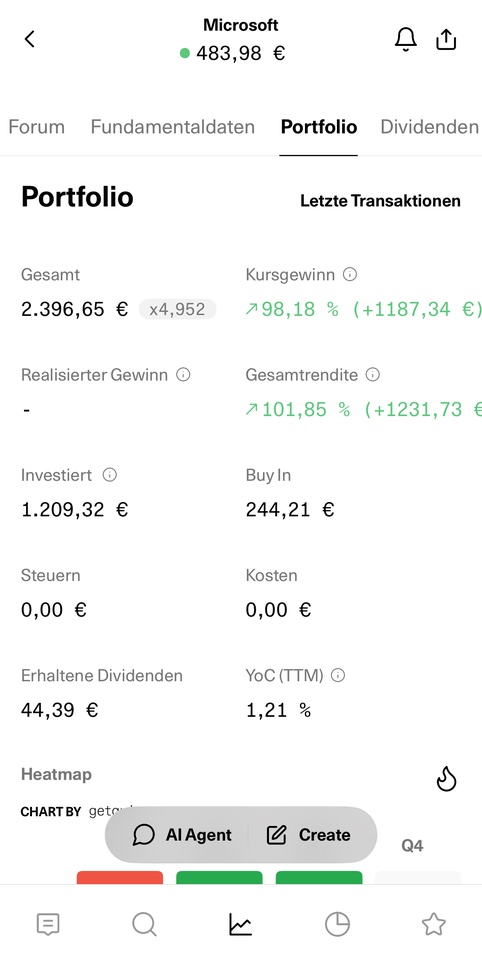The width and height of the screenshot is (482, 960).
Task: Open the notification bell for Microsoft
Action: point(405,39)
